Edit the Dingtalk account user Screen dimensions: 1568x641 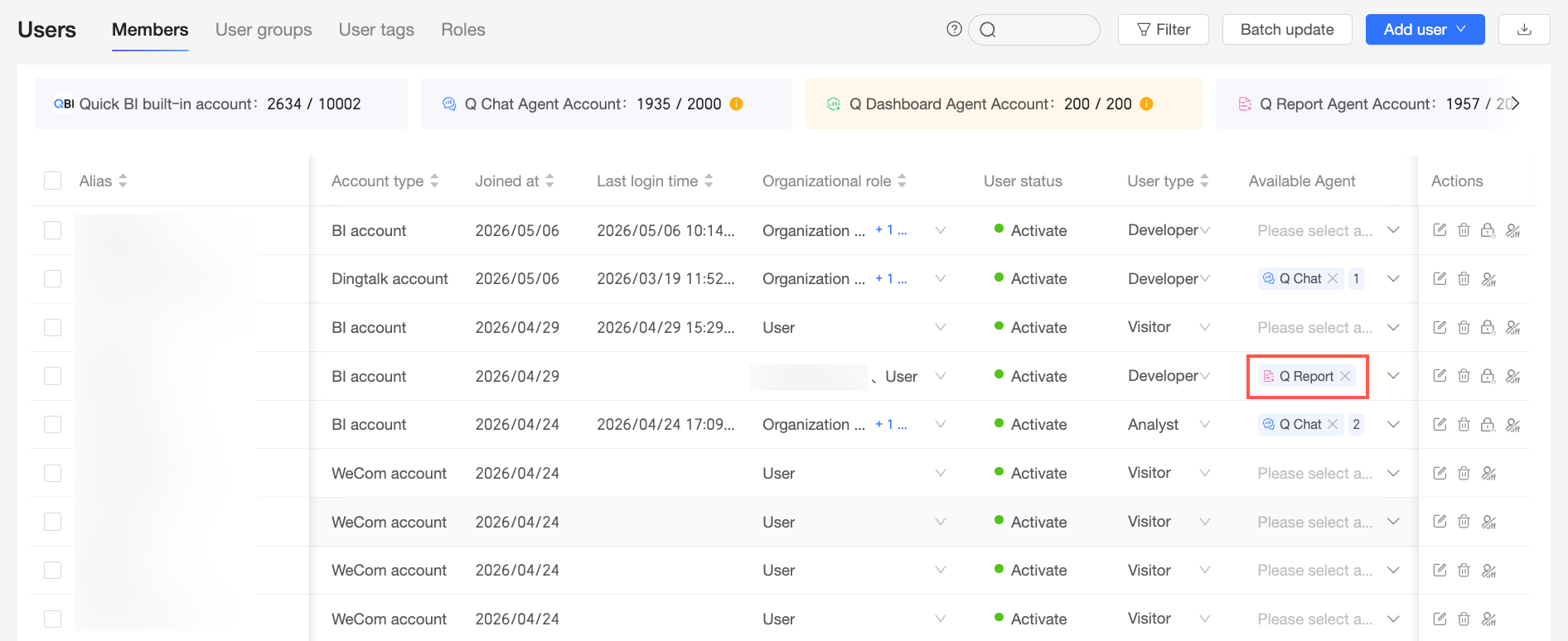coord(1440,278)
